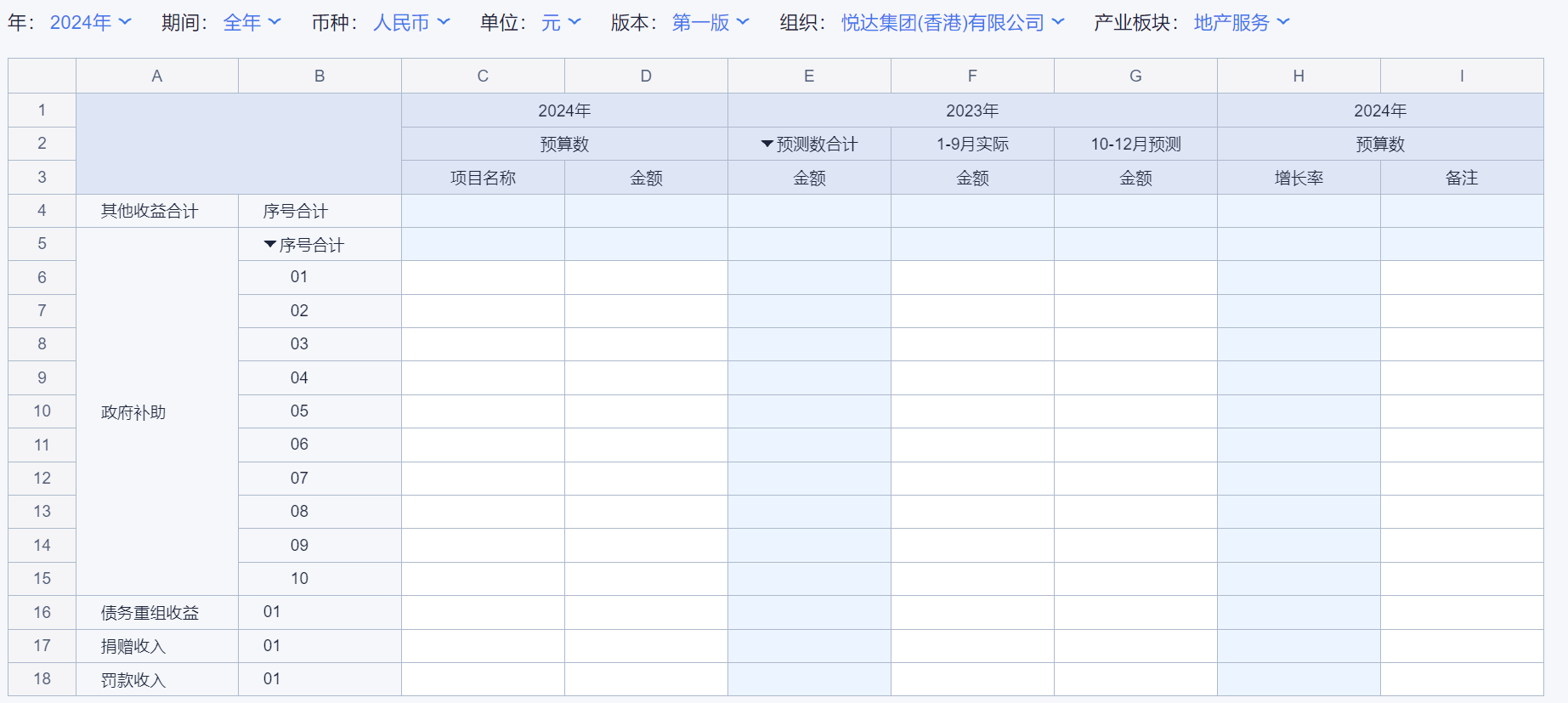The height and width of the screenshot is (703, 1568).
Task: Click the select-all corner of the grid
Action: click(42, 77)
